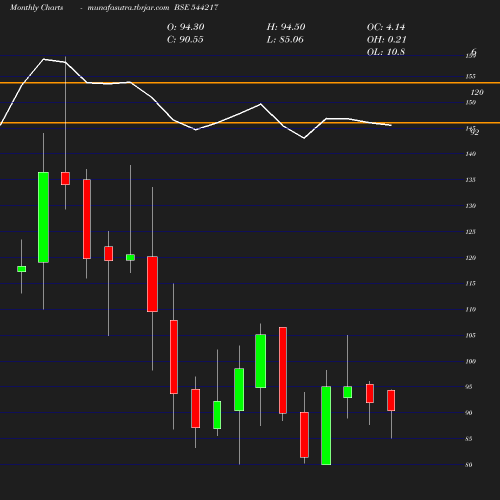
Task: Click the tallest green candle spanning 119 to 136
Action: [43, 217]
